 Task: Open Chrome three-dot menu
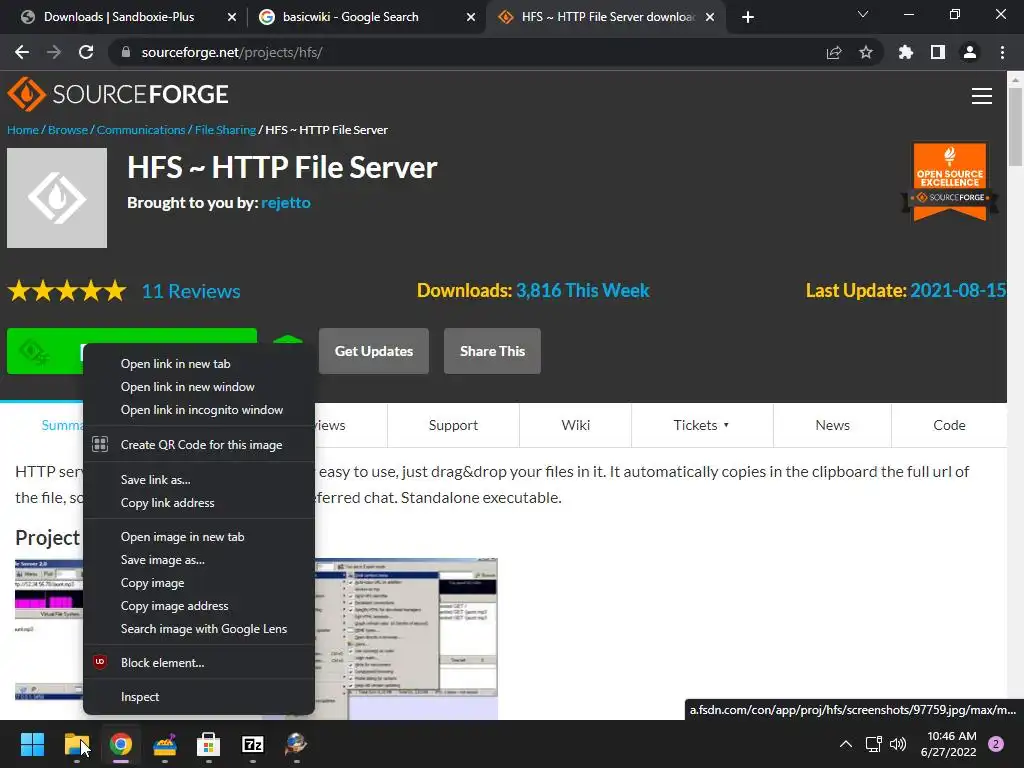1002,52
